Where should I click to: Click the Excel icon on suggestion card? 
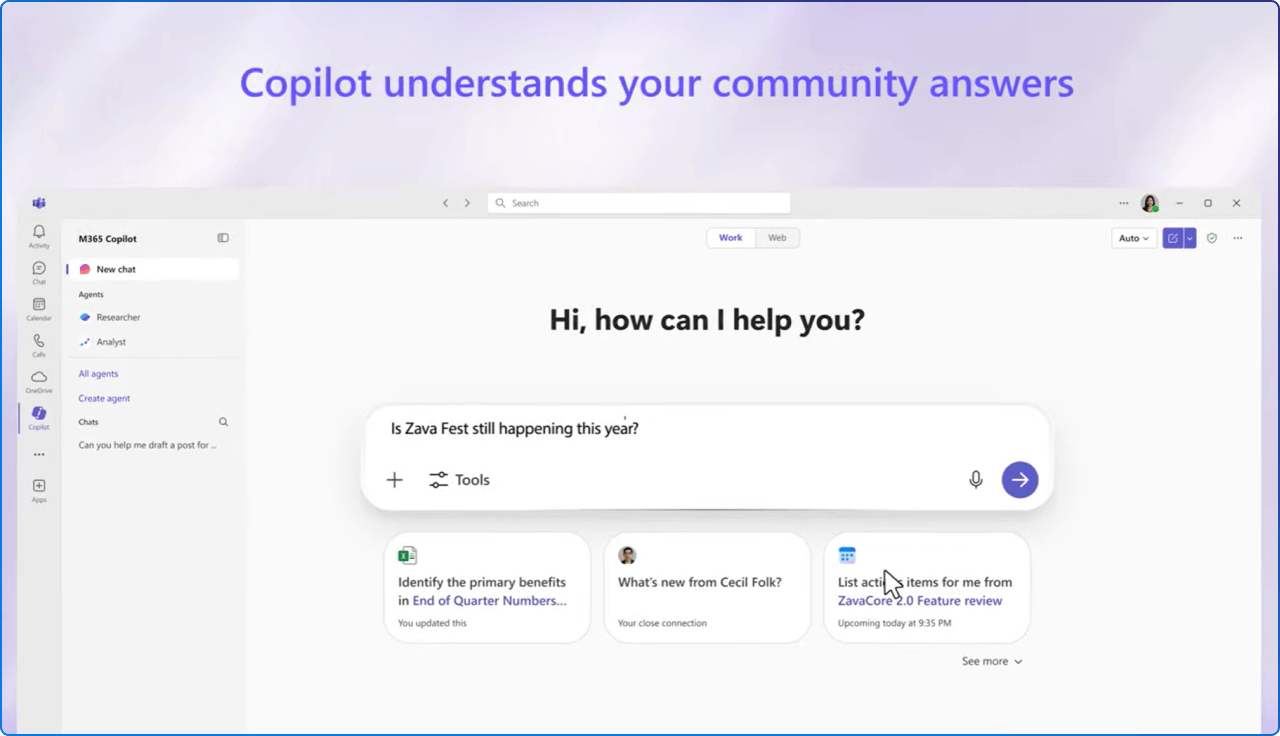[x=407, y=556]
